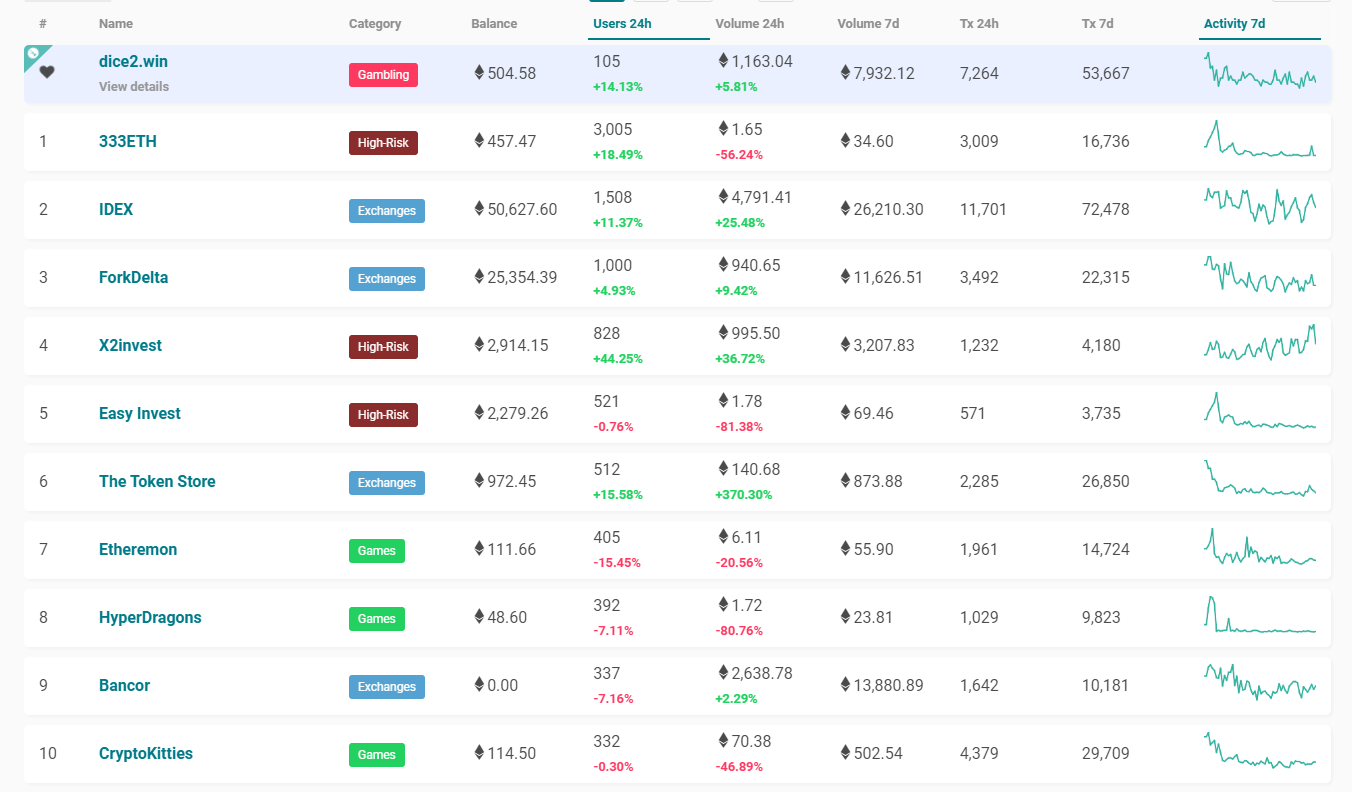1352x792 pixels.
Task: Click the # rank column header
Action: point(43,23)
